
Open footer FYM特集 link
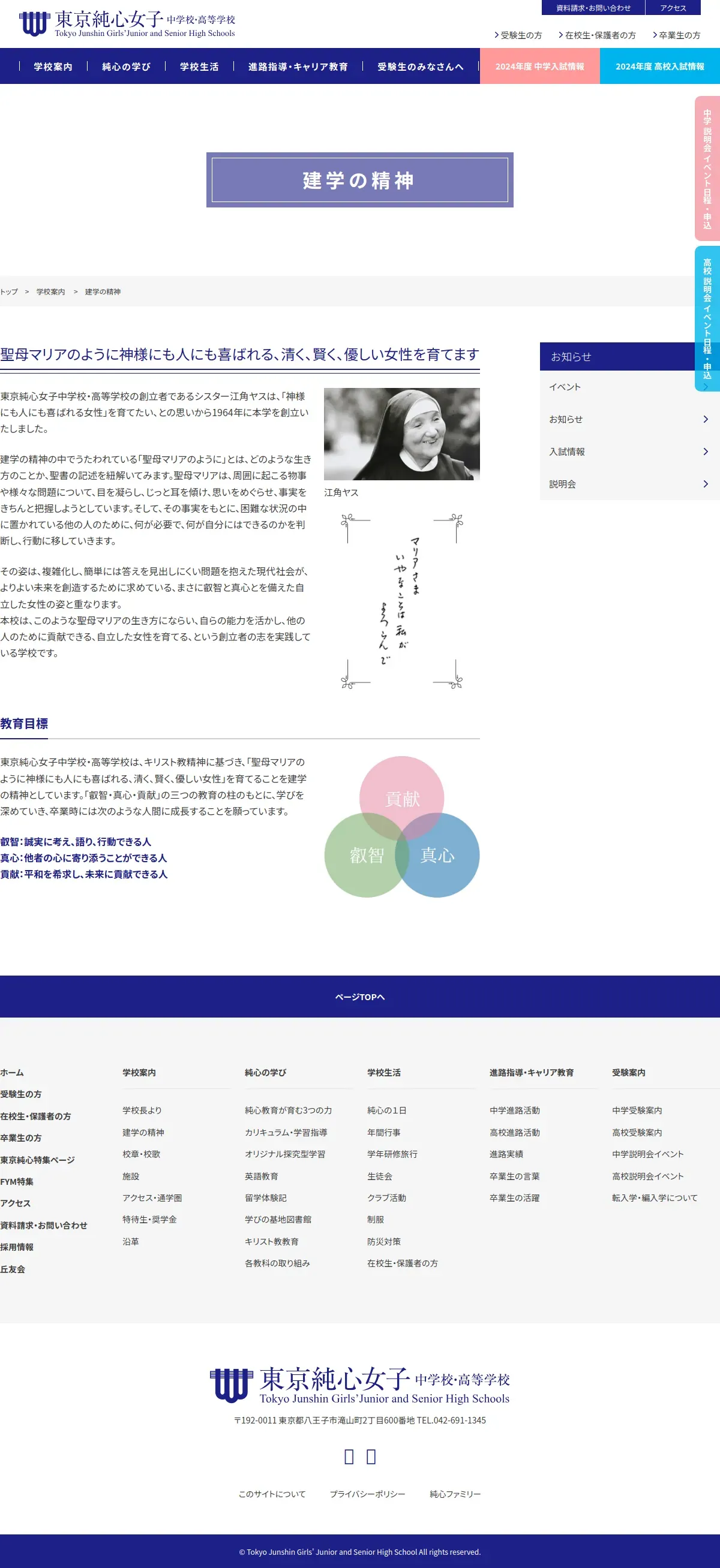(x=17, y=1181)
